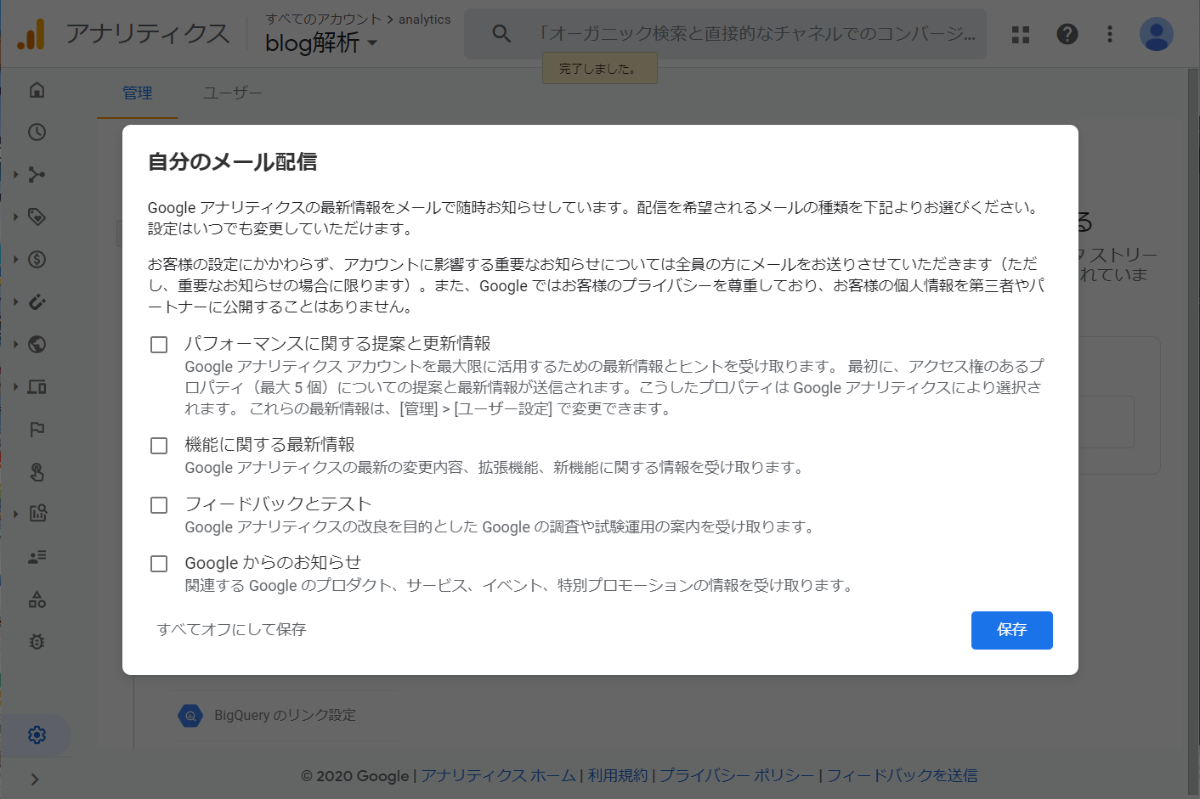Click the 完了しました。 notification
Image resolution: width=1200 pixels, height=799 pixels.
click(600, 69)
